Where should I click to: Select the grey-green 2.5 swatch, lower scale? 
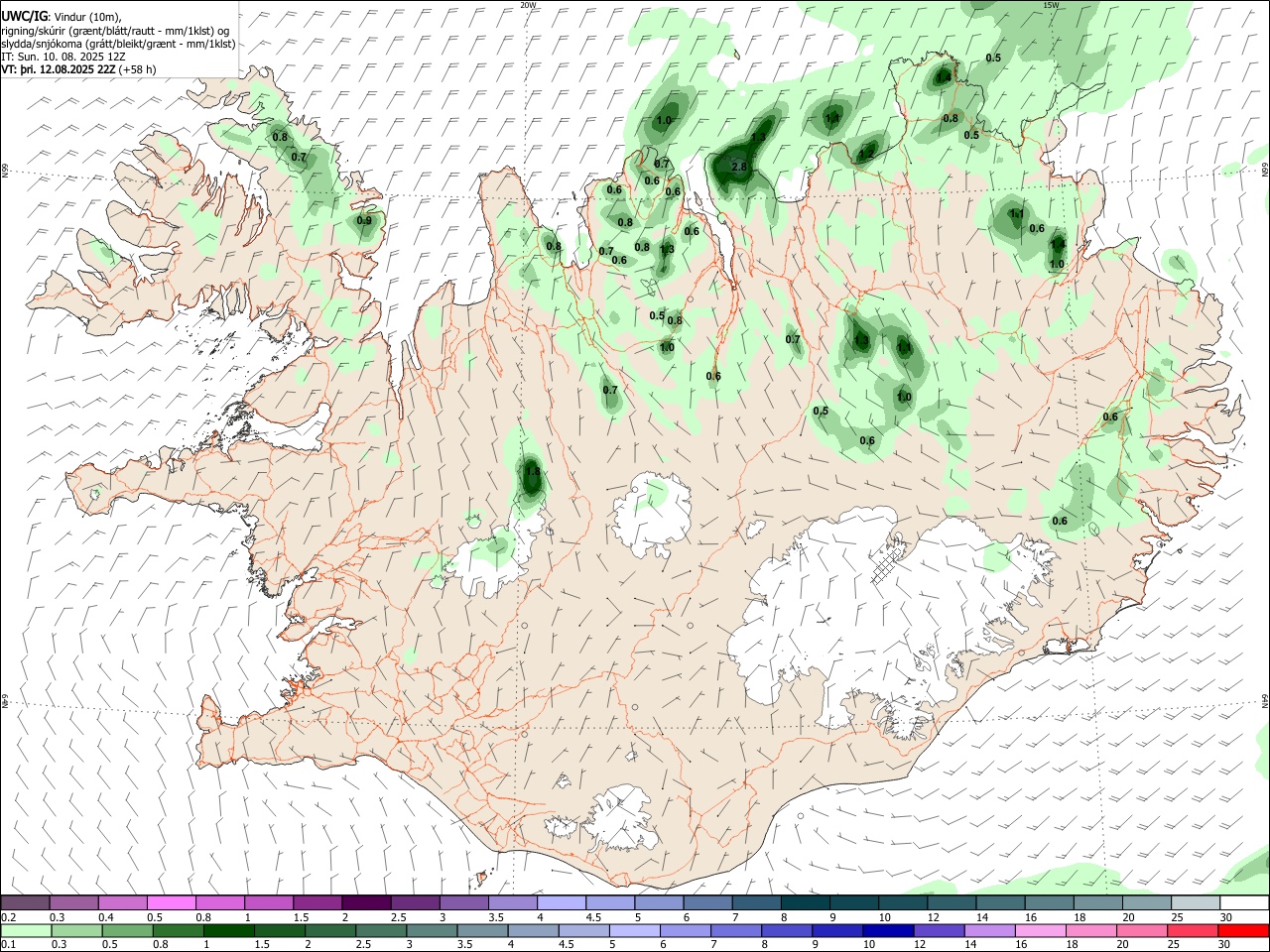point(380,931)
